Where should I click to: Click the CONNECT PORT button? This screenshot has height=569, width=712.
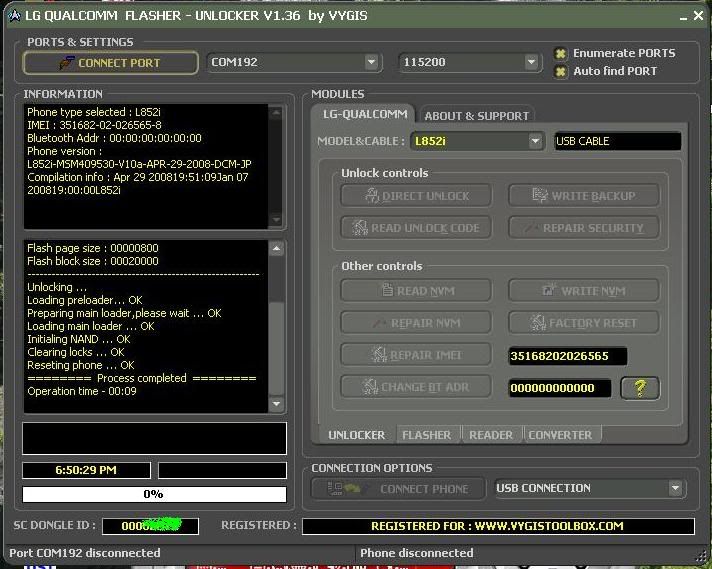coord(110,63)
